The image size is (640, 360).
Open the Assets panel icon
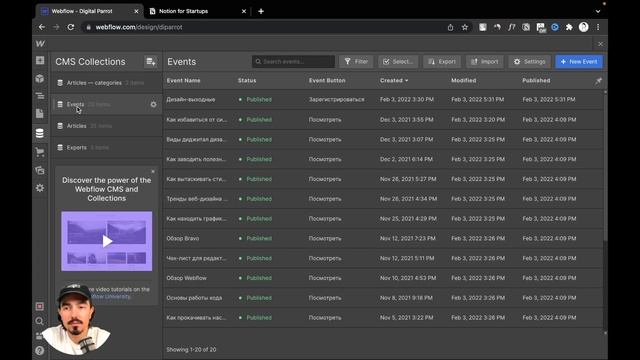pos(40,170)
